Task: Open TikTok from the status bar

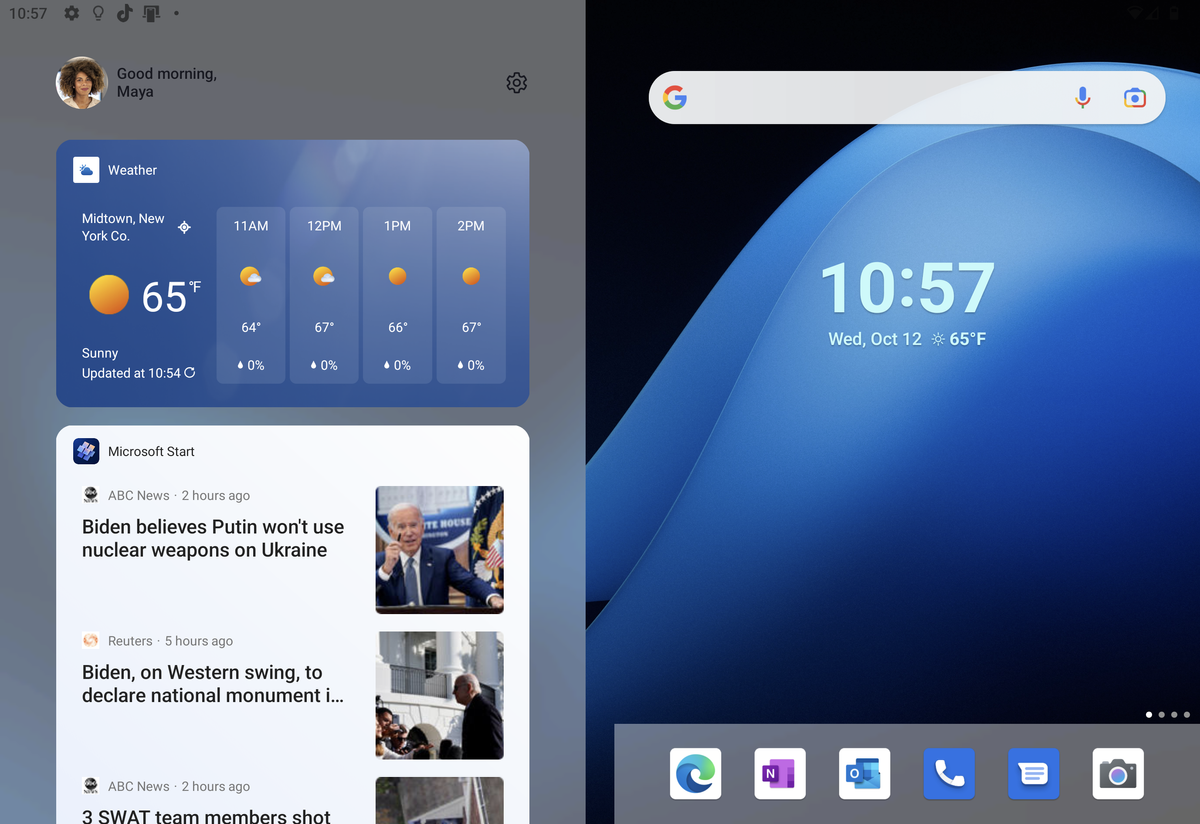Action: [124, 13]
